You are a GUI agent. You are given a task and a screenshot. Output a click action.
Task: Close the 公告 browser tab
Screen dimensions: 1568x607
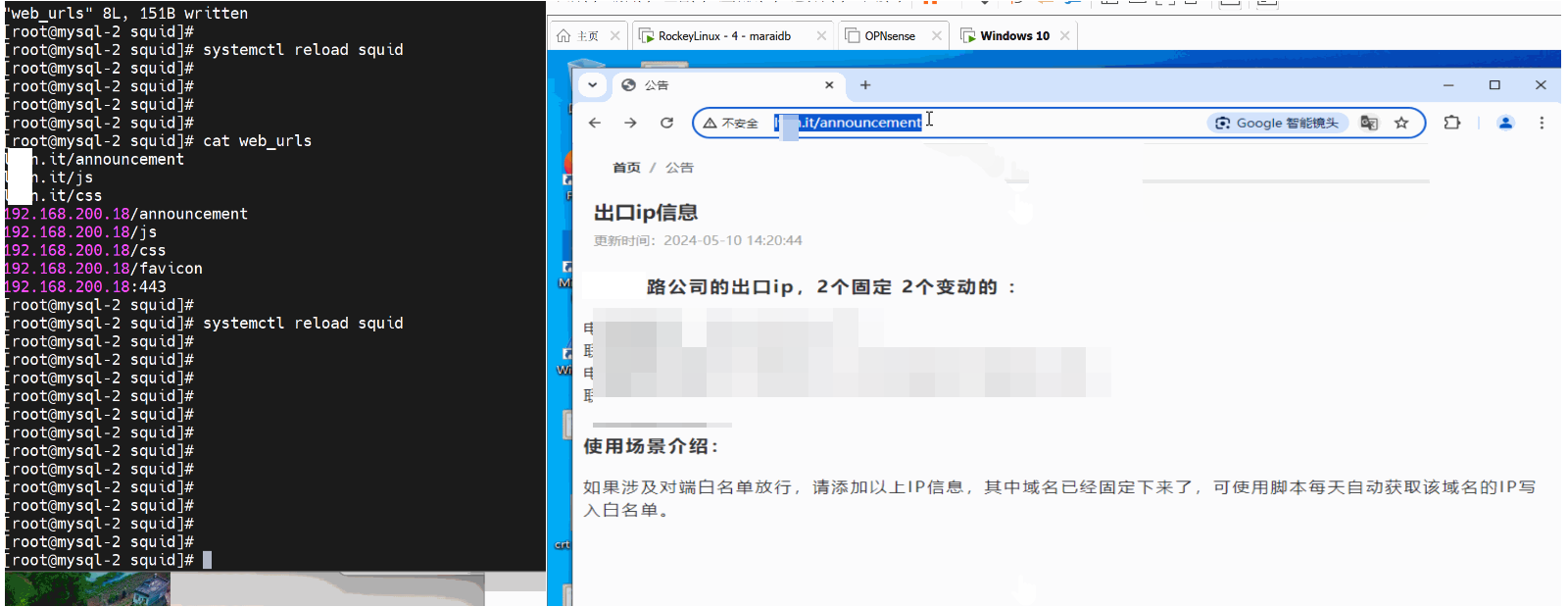829,85
